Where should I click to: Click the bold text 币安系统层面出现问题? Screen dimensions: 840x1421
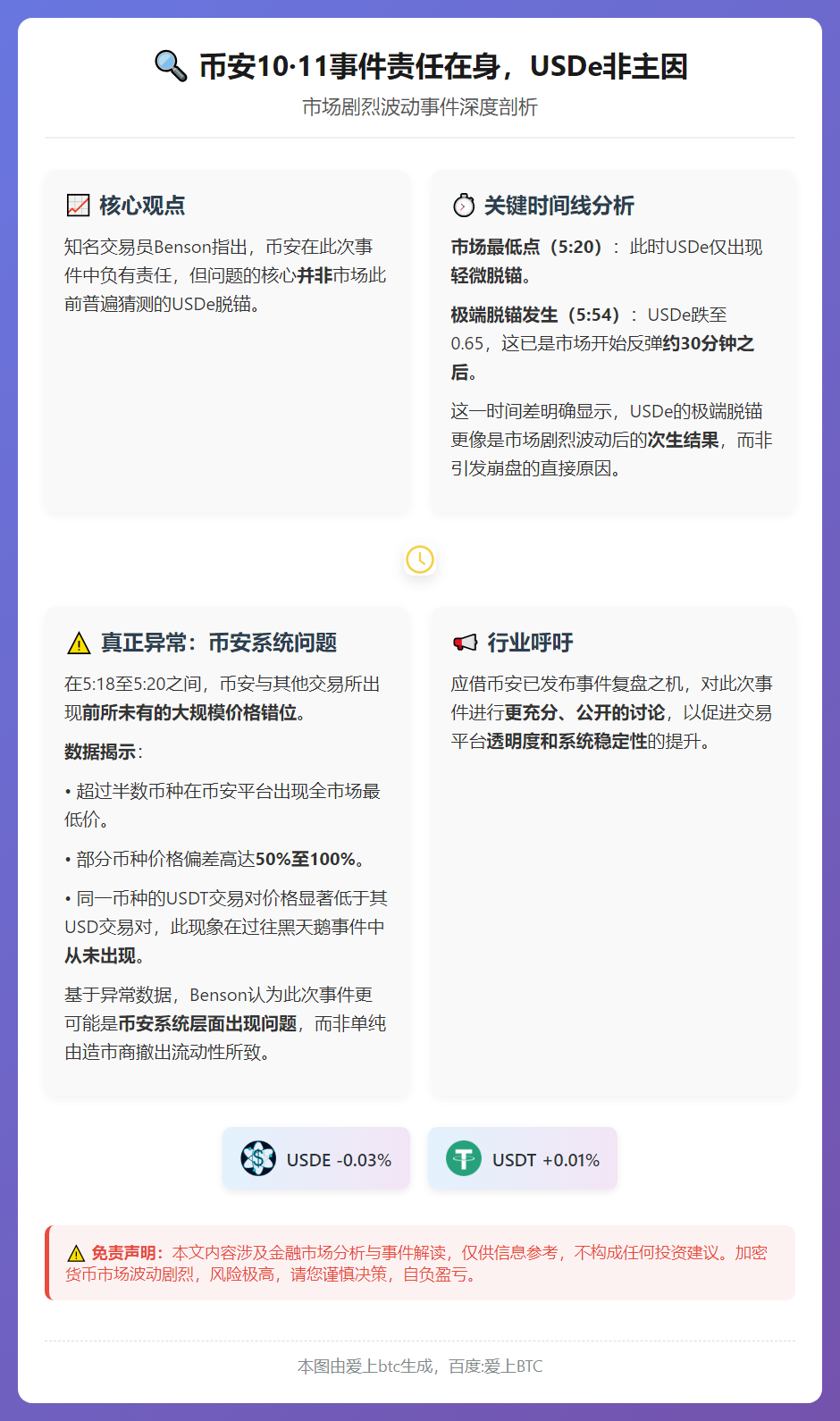pyautogui.click(x=207, y=1024)
